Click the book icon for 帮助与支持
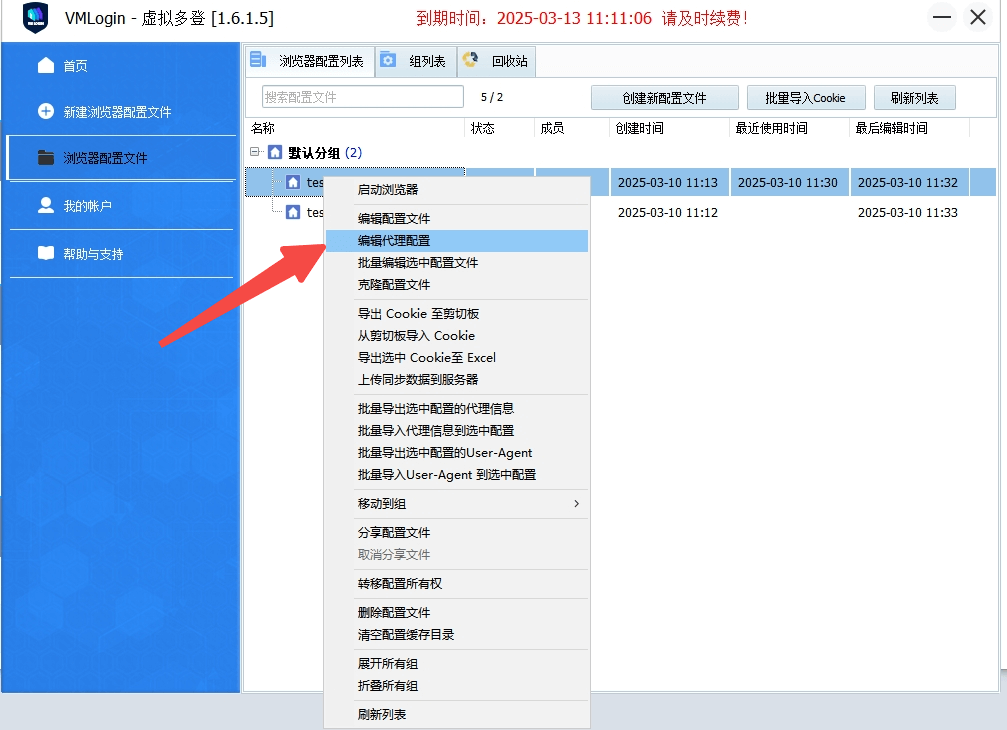 tap(46, 253)
